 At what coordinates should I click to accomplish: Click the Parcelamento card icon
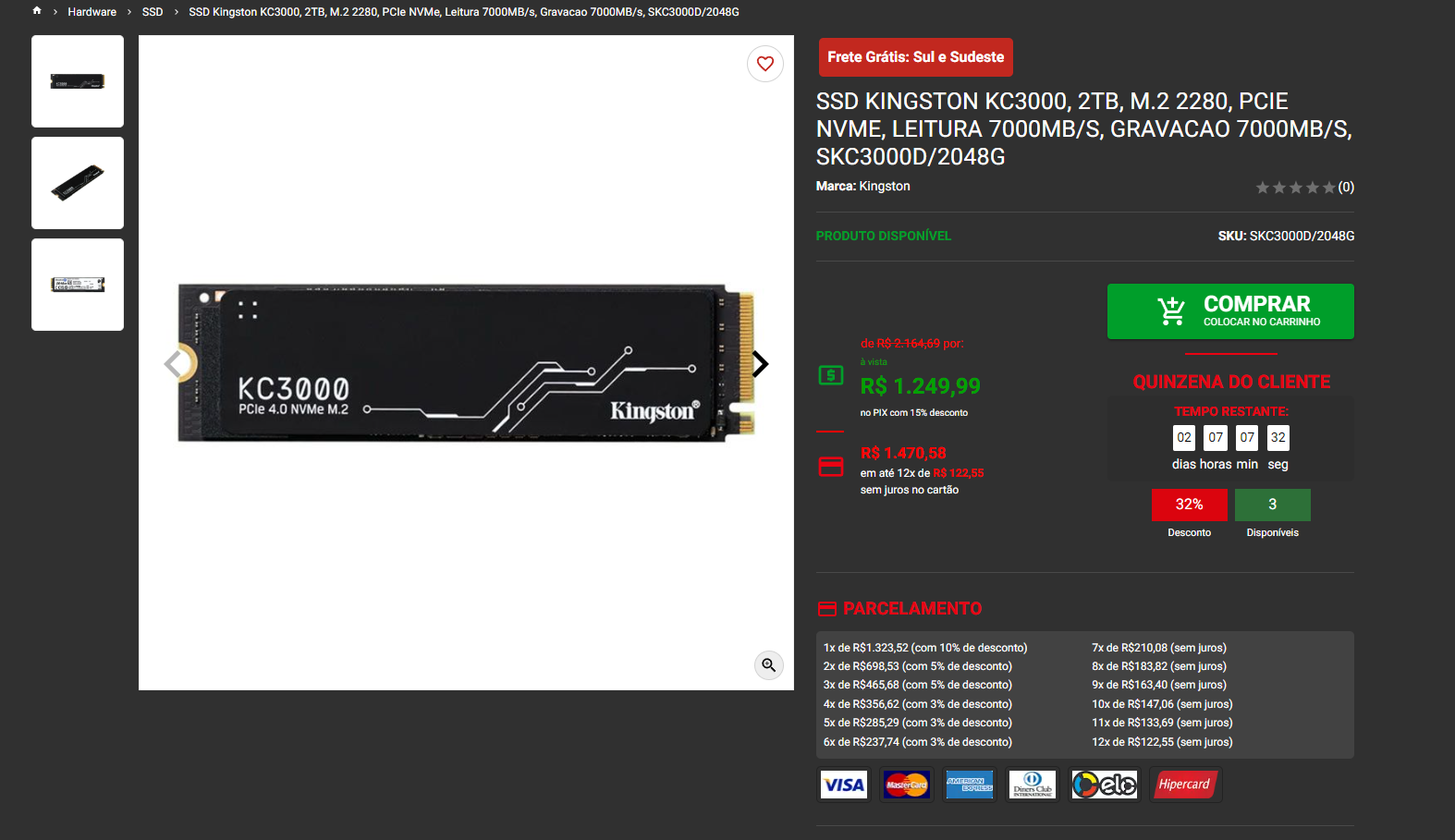(x=827, y=609)
